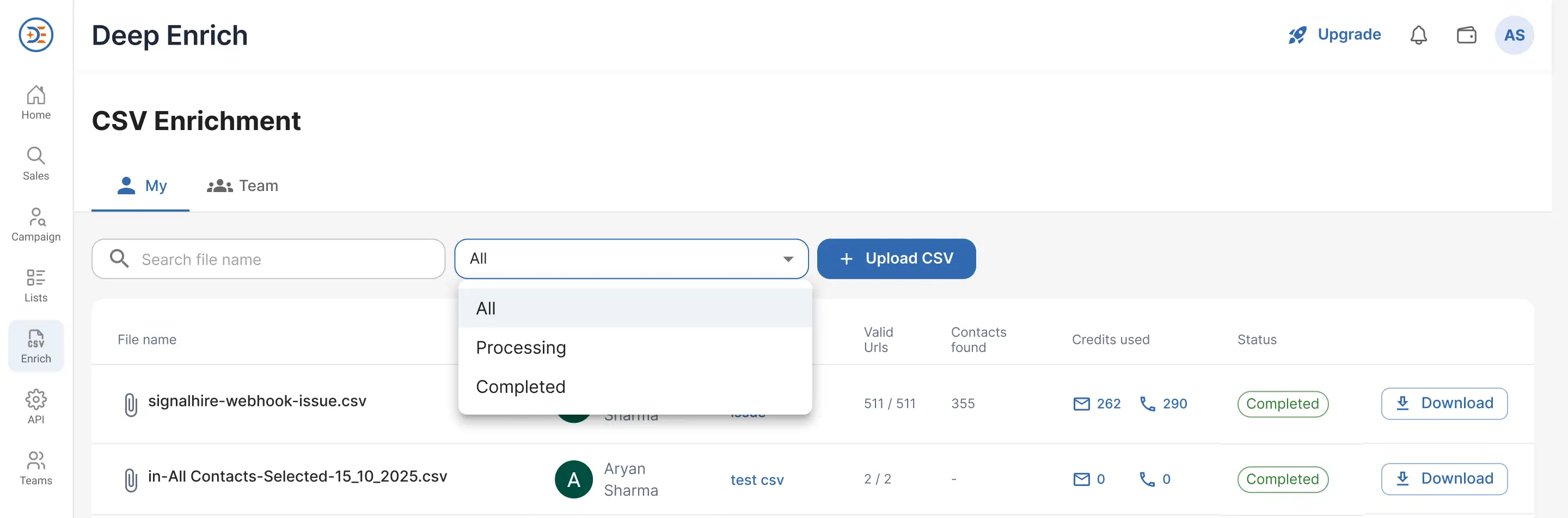This screenshot has width=1568, height=518.
Task: Click email icon in test csv row
Action: (x=1081, y=479)
